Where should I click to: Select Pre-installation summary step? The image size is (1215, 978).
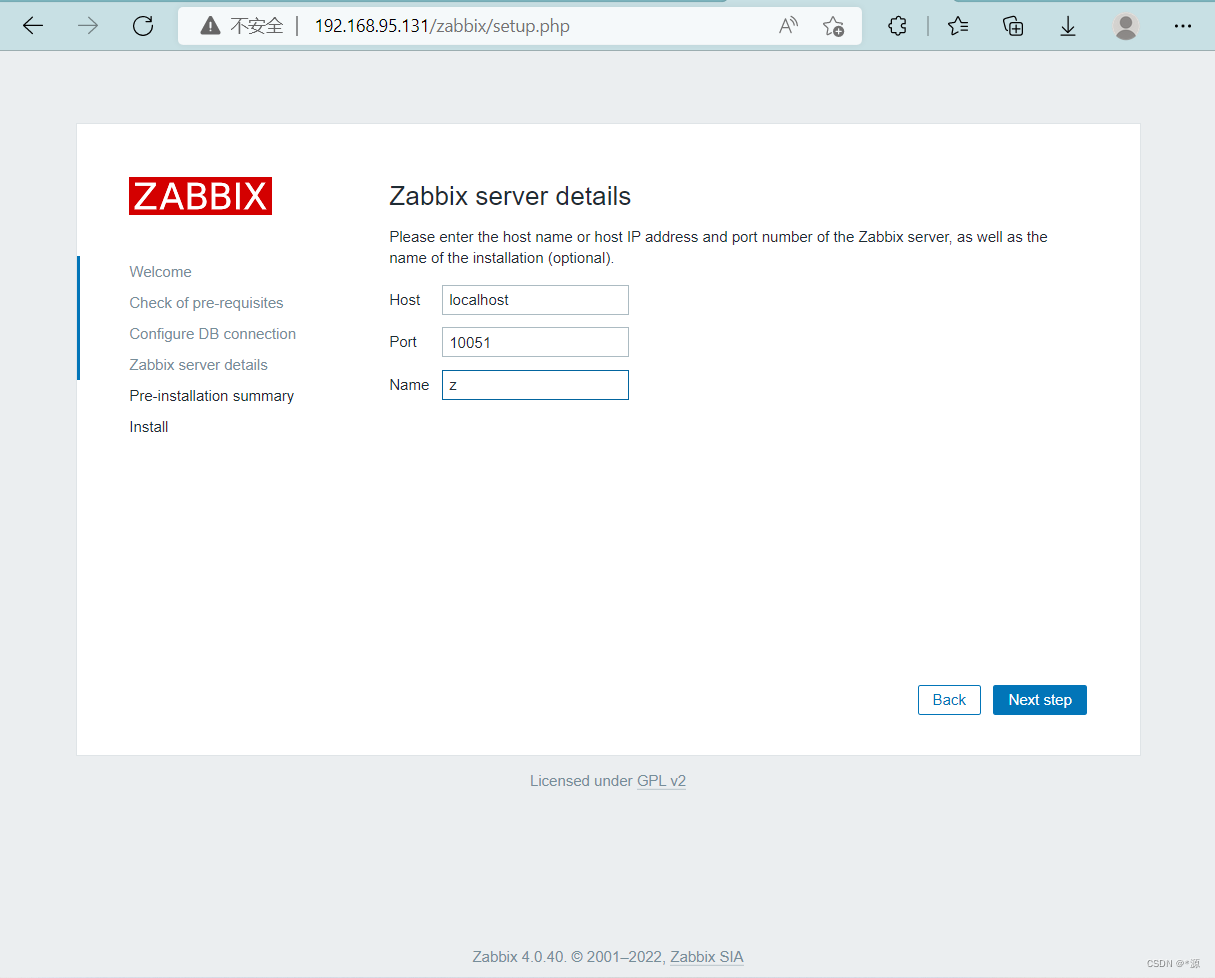click(212, 396)
